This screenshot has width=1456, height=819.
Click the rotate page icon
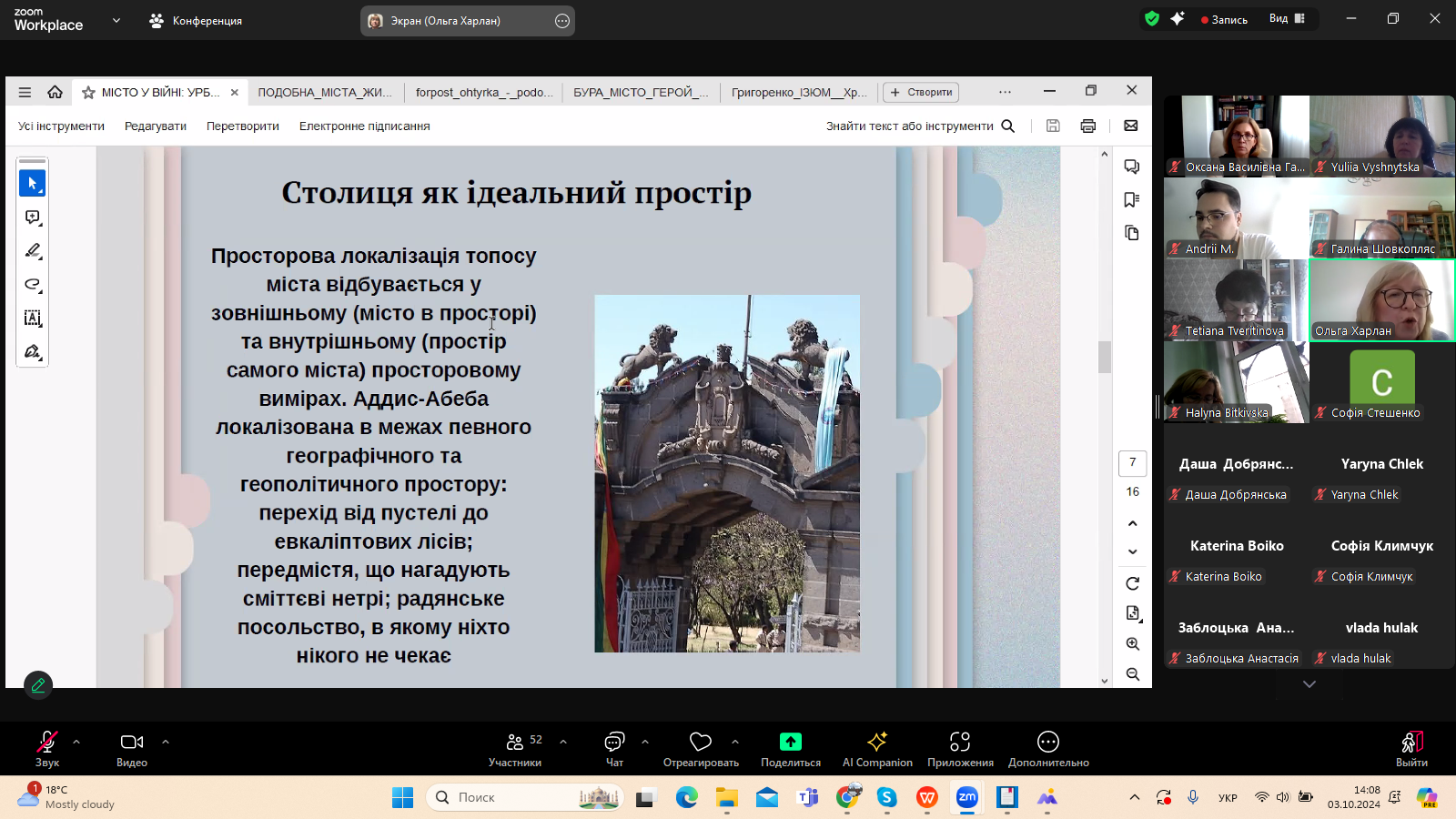pyautogui.click(x=1132, y=583)
